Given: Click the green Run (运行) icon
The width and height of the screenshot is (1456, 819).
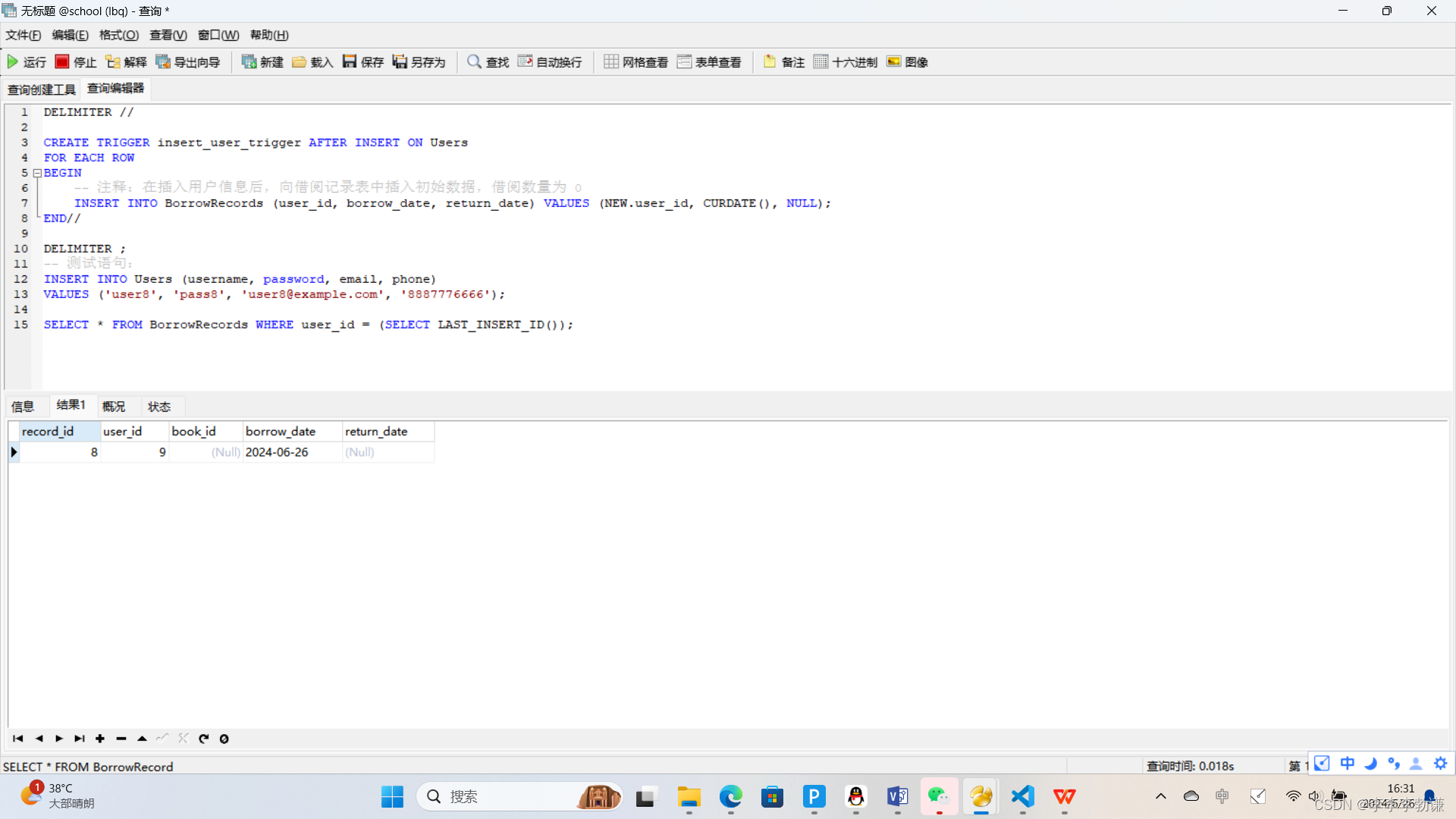Looking at the screenshot, I should pos(13,61).
